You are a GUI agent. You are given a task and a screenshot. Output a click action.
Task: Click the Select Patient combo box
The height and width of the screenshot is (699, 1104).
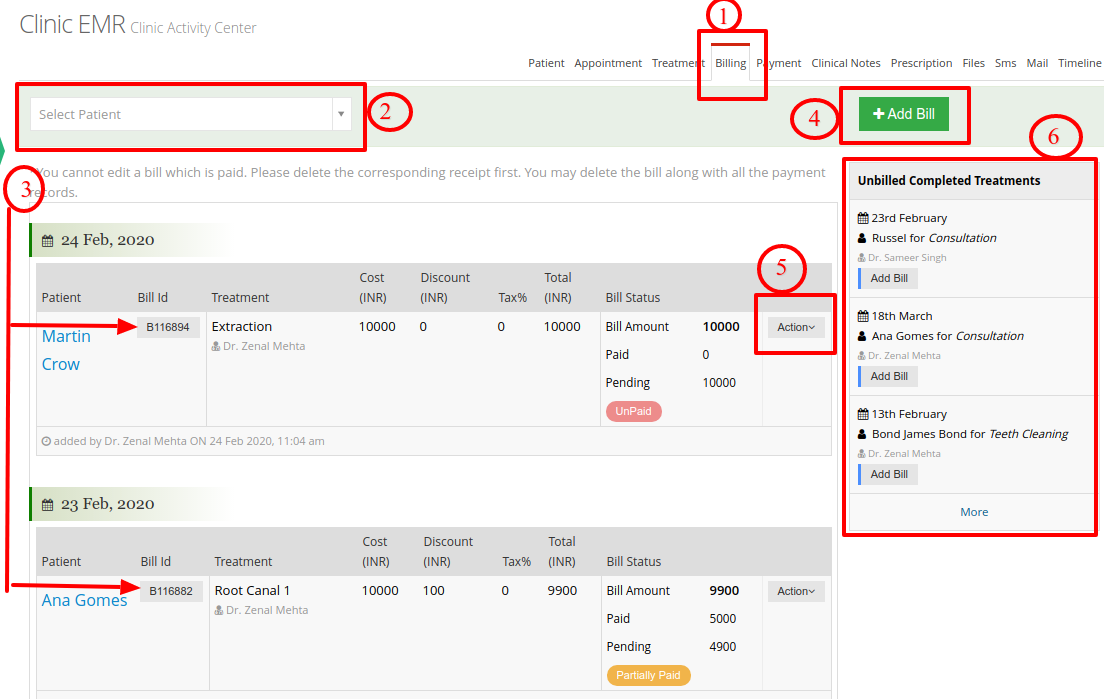click(191, 114)
